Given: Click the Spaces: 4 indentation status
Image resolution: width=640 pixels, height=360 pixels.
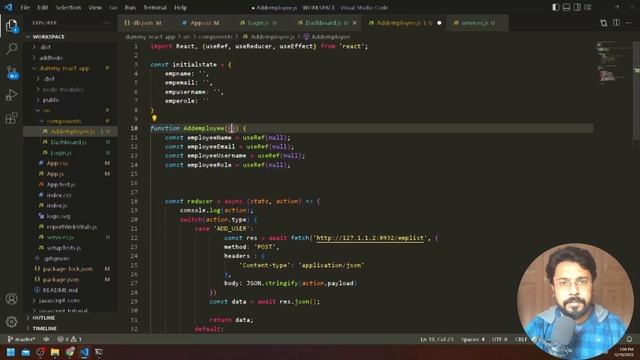Looking at the screenshot, I should point(473,339).
